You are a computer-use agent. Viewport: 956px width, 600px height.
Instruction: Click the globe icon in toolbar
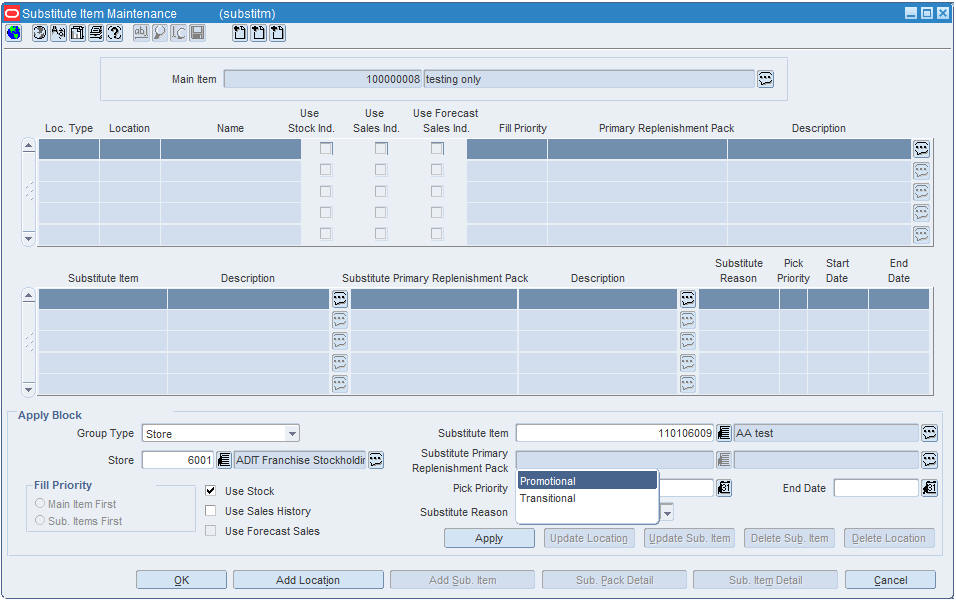13,33
